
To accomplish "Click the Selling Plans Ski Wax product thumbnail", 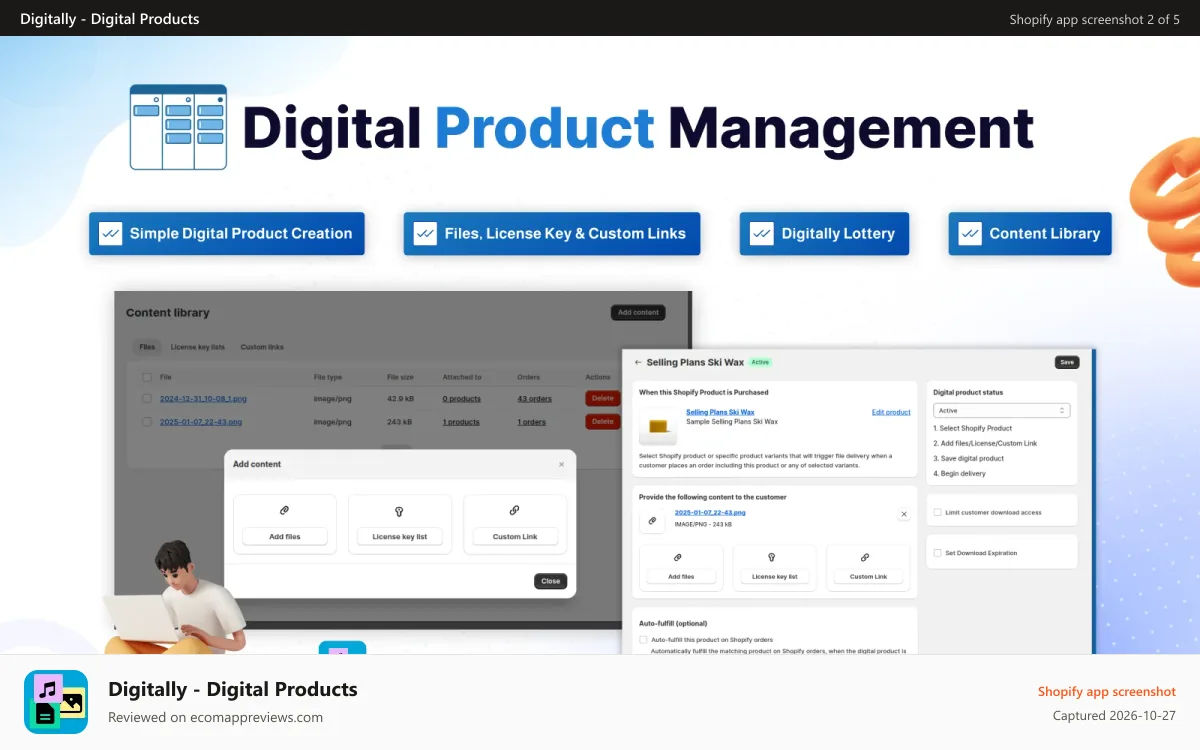I will click(658, 427).
